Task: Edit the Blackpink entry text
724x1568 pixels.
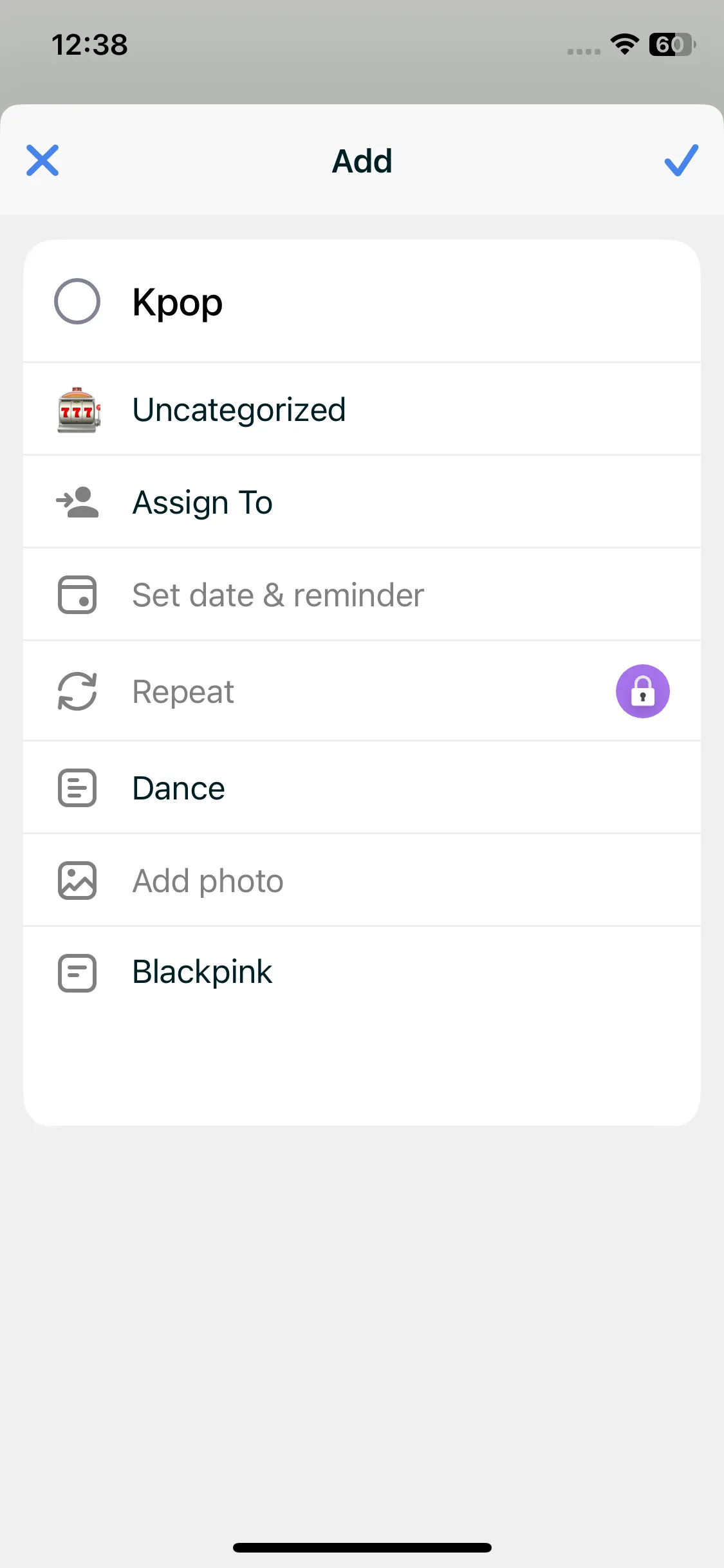Action: click(202, 972)
